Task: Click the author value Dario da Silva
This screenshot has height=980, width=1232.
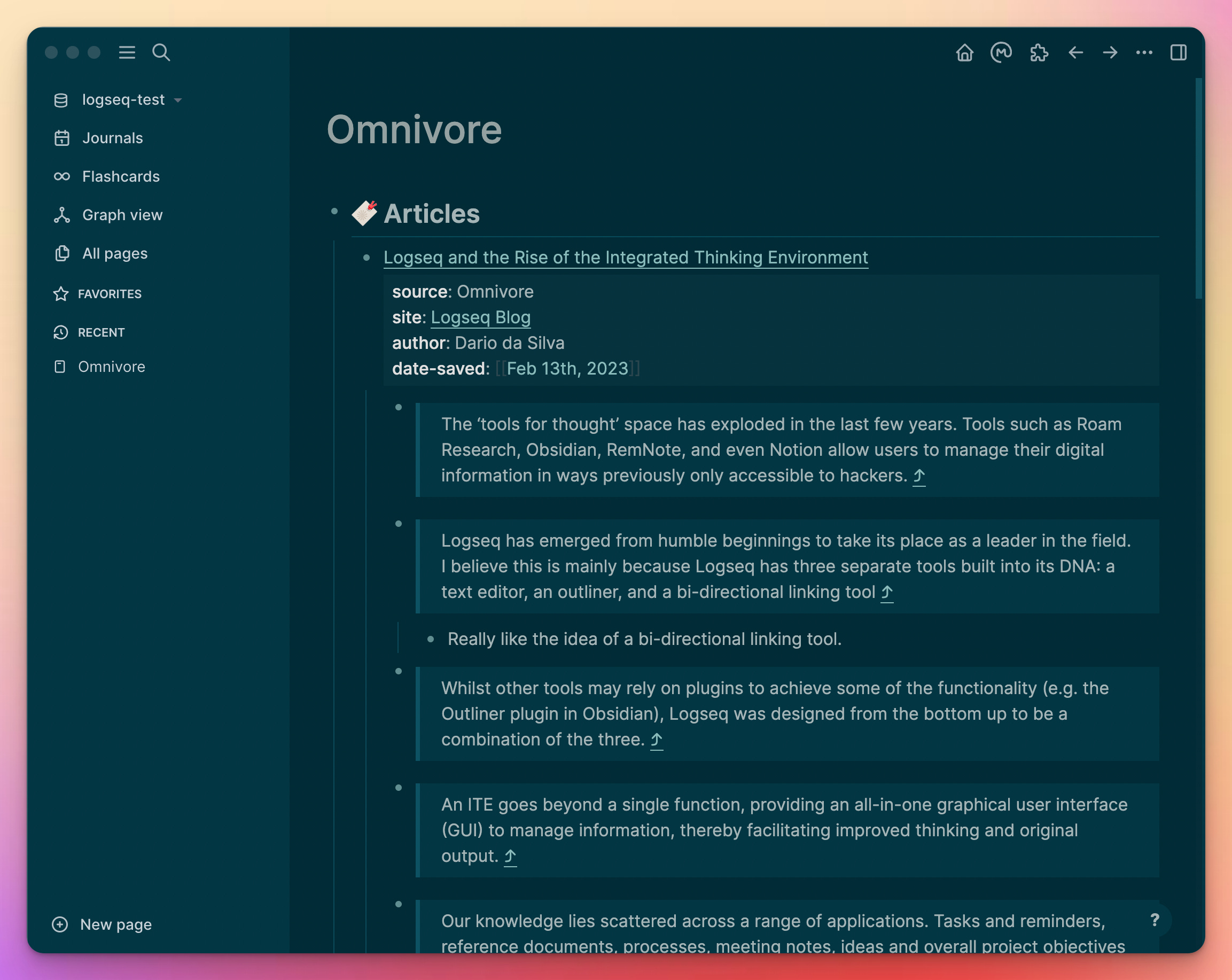Action: tap(510, 344)
